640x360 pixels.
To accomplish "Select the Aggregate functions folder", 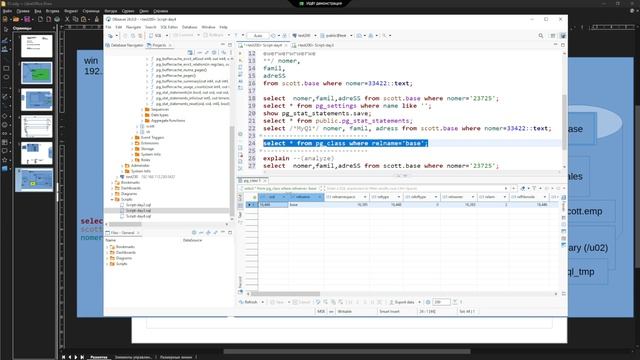I will point(165,121).
